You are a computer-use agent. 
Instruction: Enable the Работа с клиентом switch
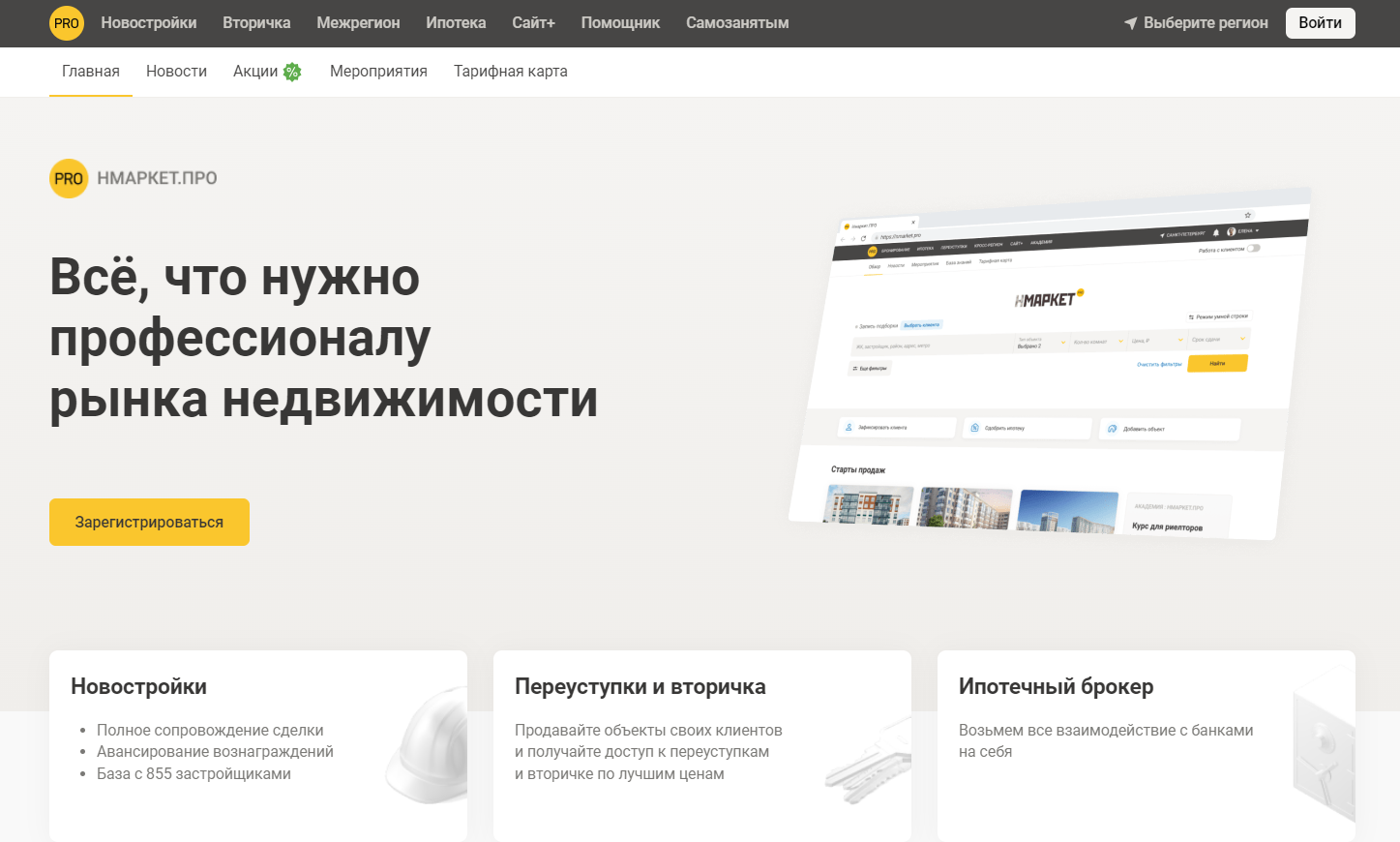1256,249
